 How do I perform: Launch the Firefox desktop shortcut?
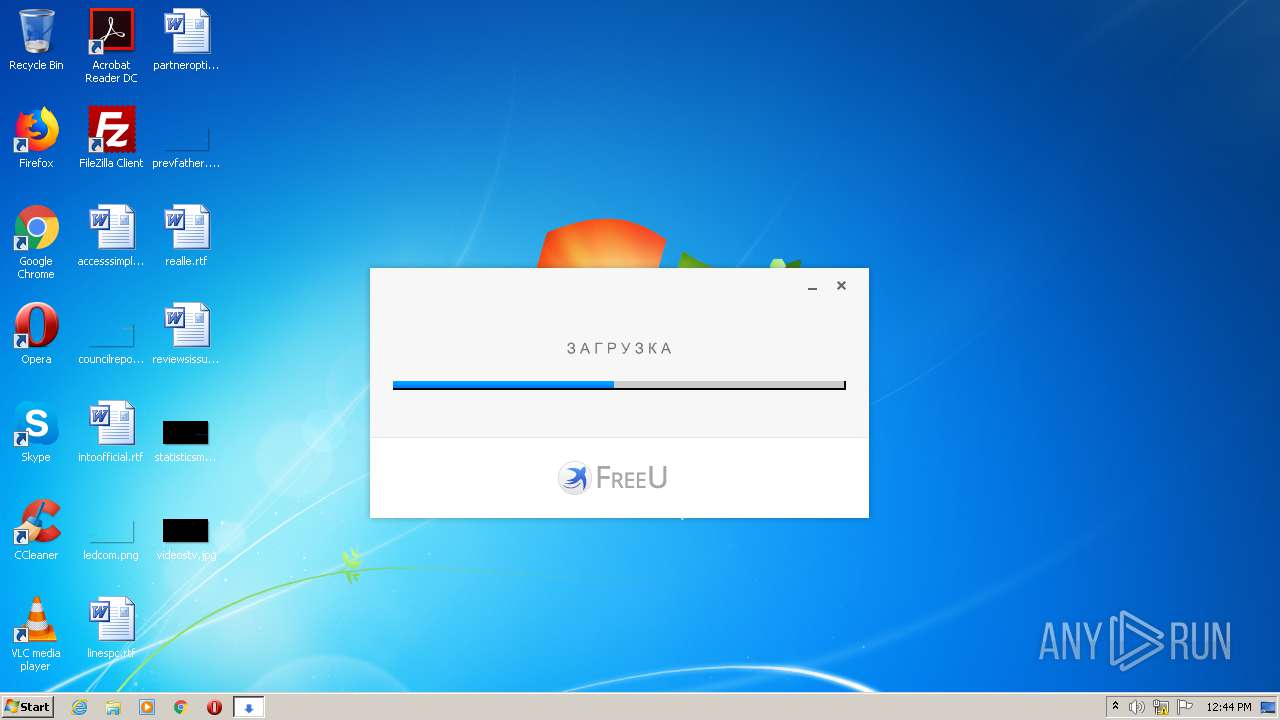coord(36,139)
